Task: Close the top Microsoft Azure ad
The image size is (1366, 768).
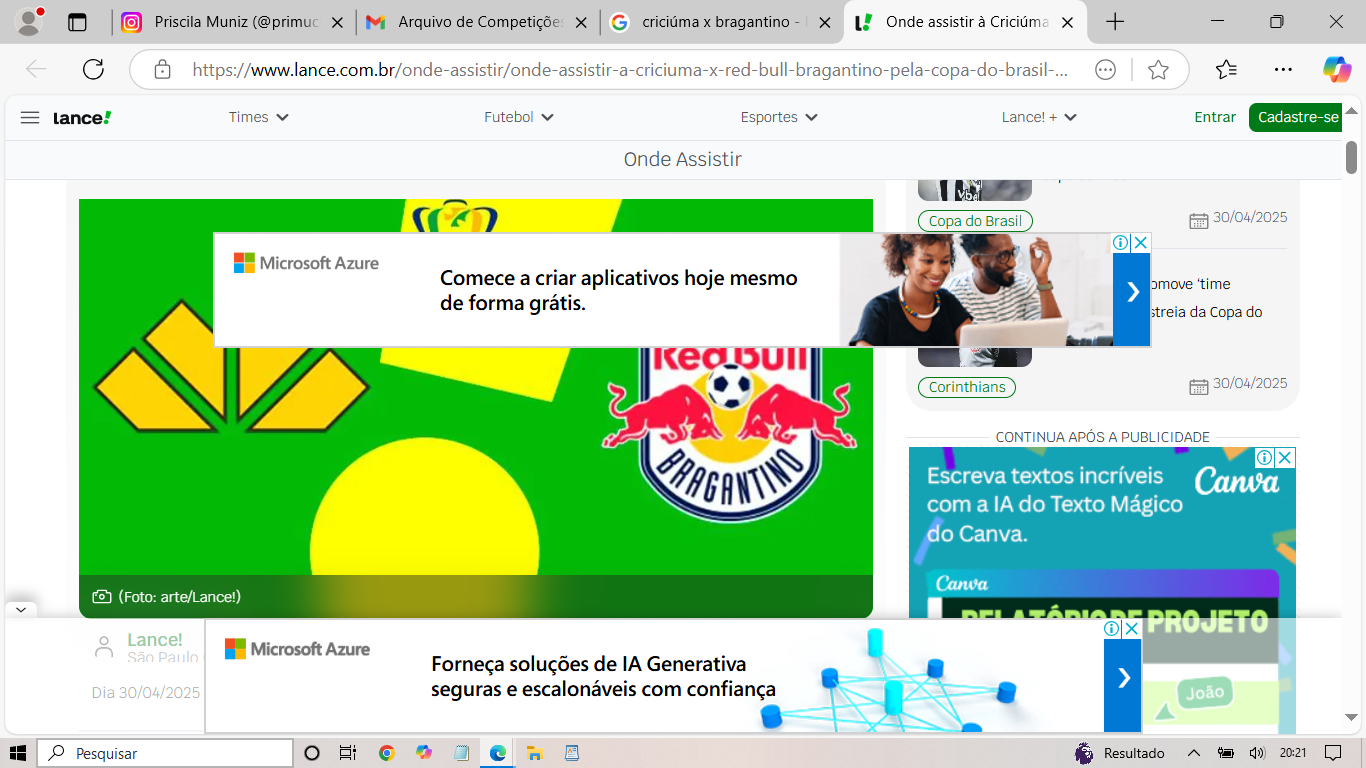Action: pos(1141,243)
